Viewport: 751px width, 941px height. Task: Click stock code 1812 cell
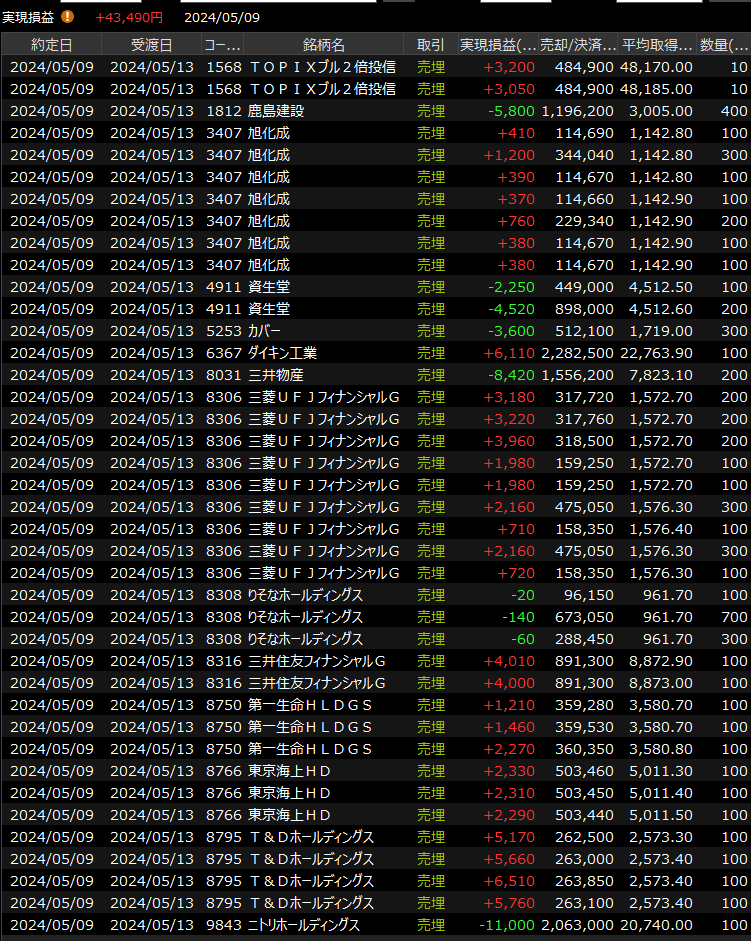point(223,111)
